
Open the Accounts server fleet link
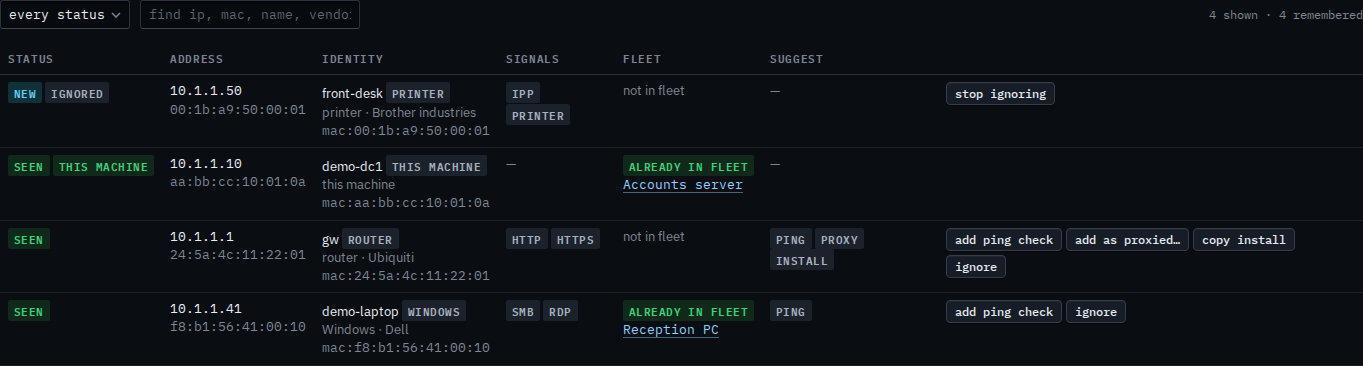click(682, 185)
